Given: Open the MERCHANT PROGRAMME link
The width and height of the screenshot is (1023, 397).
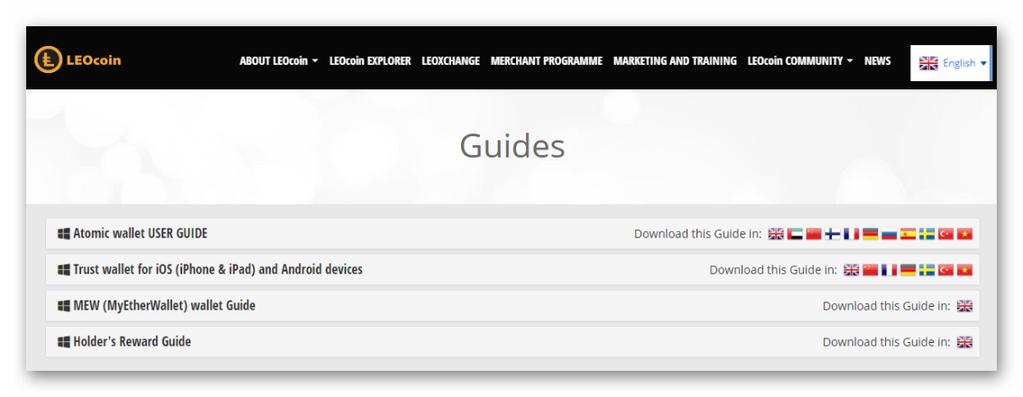Looking at the screenshot, I should point(546,61).
